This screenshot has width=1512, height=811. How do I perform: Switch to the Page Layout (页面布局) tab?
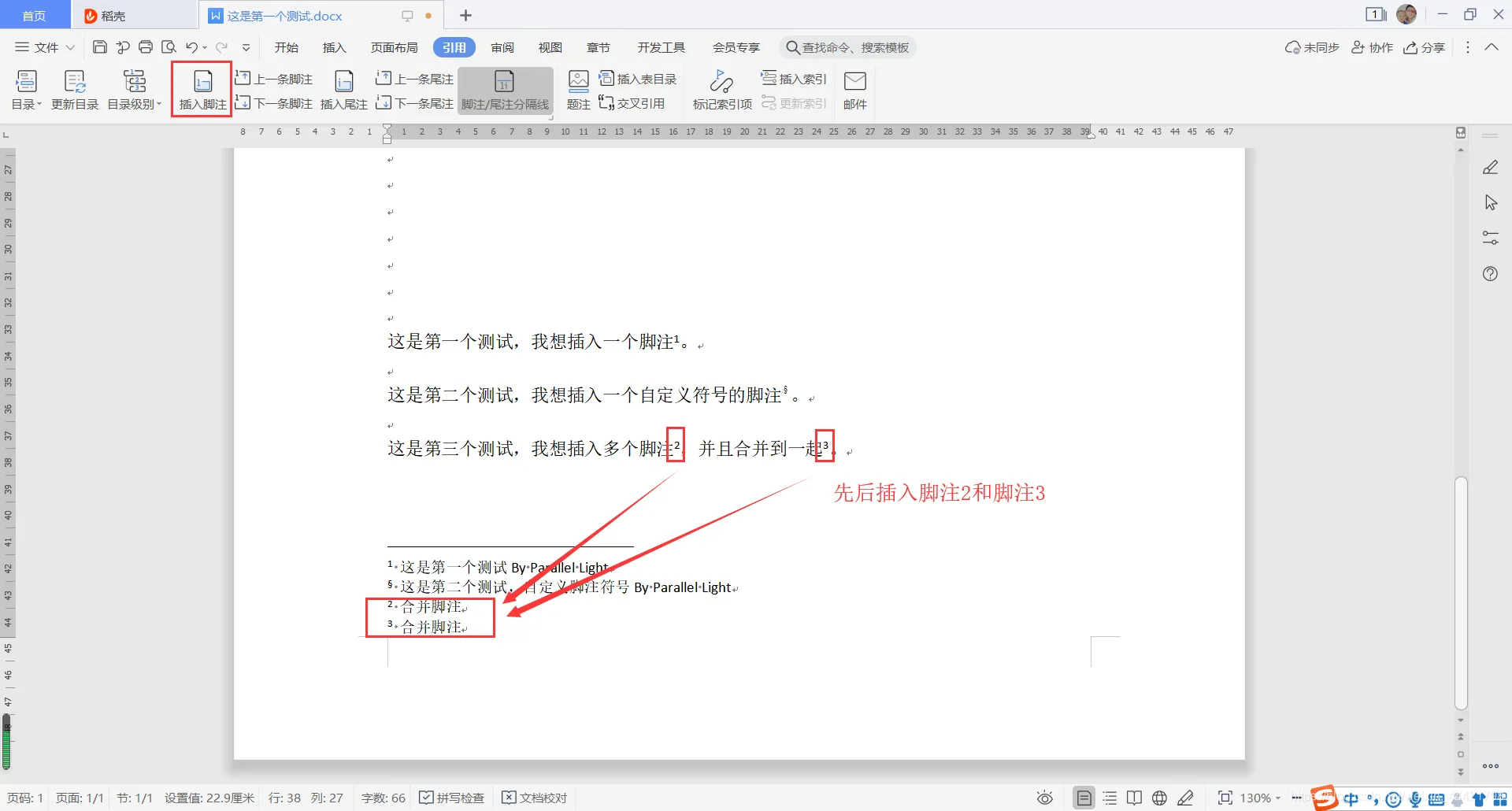click(395, 47)
